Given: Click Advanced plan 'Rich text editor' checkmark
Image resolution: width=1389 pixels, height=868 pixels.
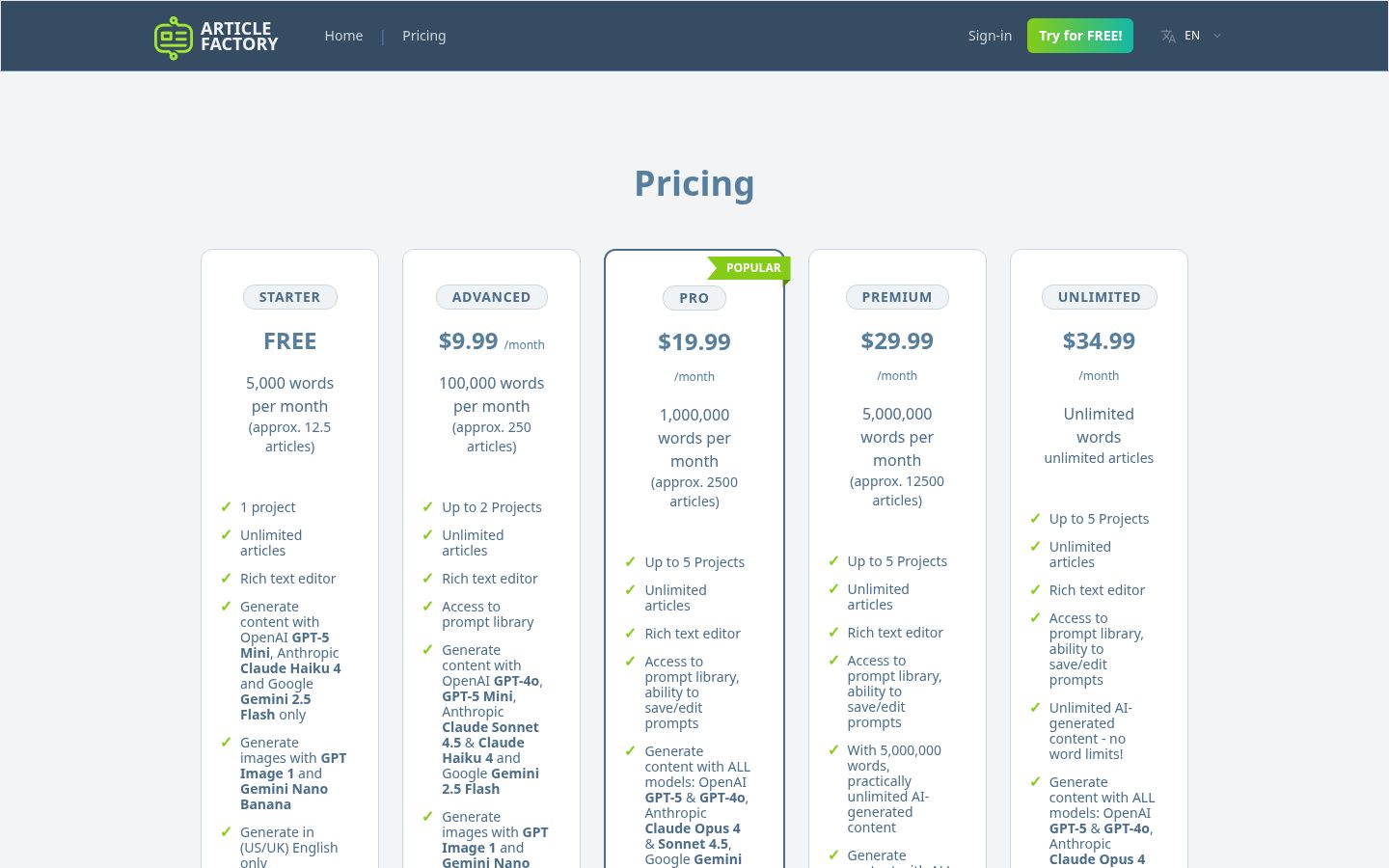Looking at the screenshot, I should (427, 579).
